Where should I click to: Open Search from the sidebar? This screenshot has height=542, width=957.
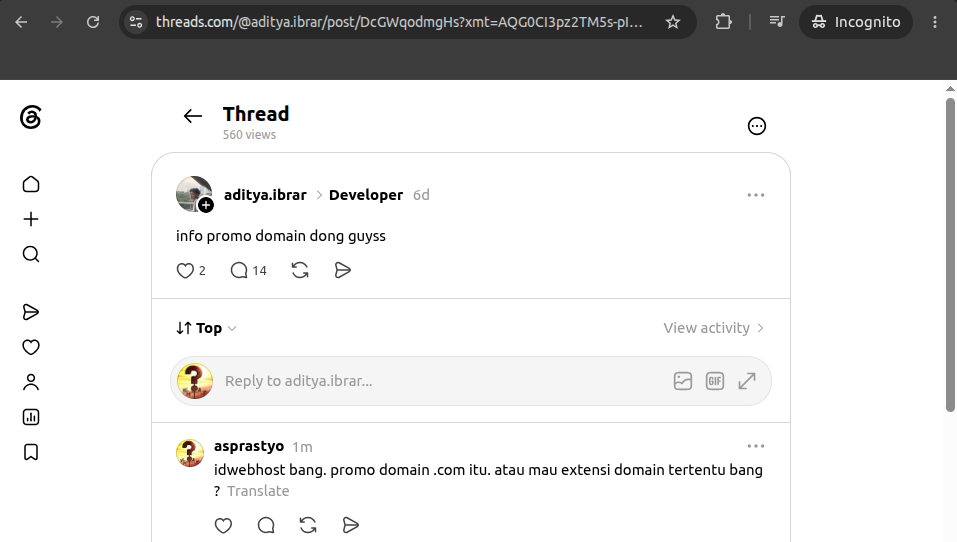click(x=31, y=254)
